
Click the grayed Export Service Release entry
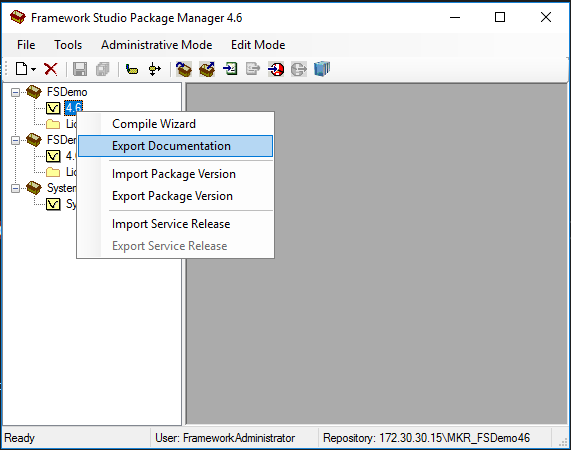click(x=176, y=246)
